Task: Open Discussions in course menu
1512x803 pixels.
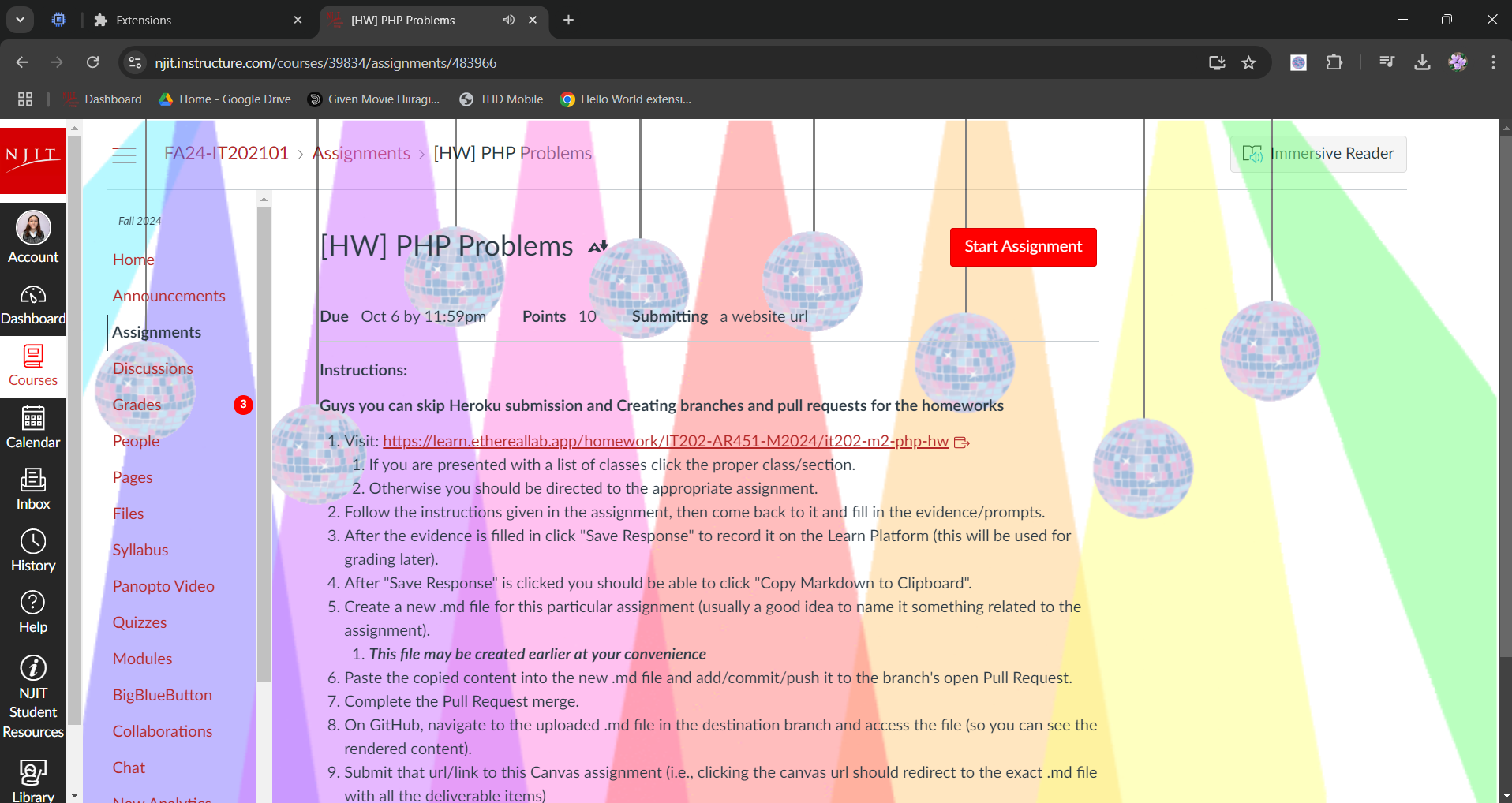Action: (152, 368)
